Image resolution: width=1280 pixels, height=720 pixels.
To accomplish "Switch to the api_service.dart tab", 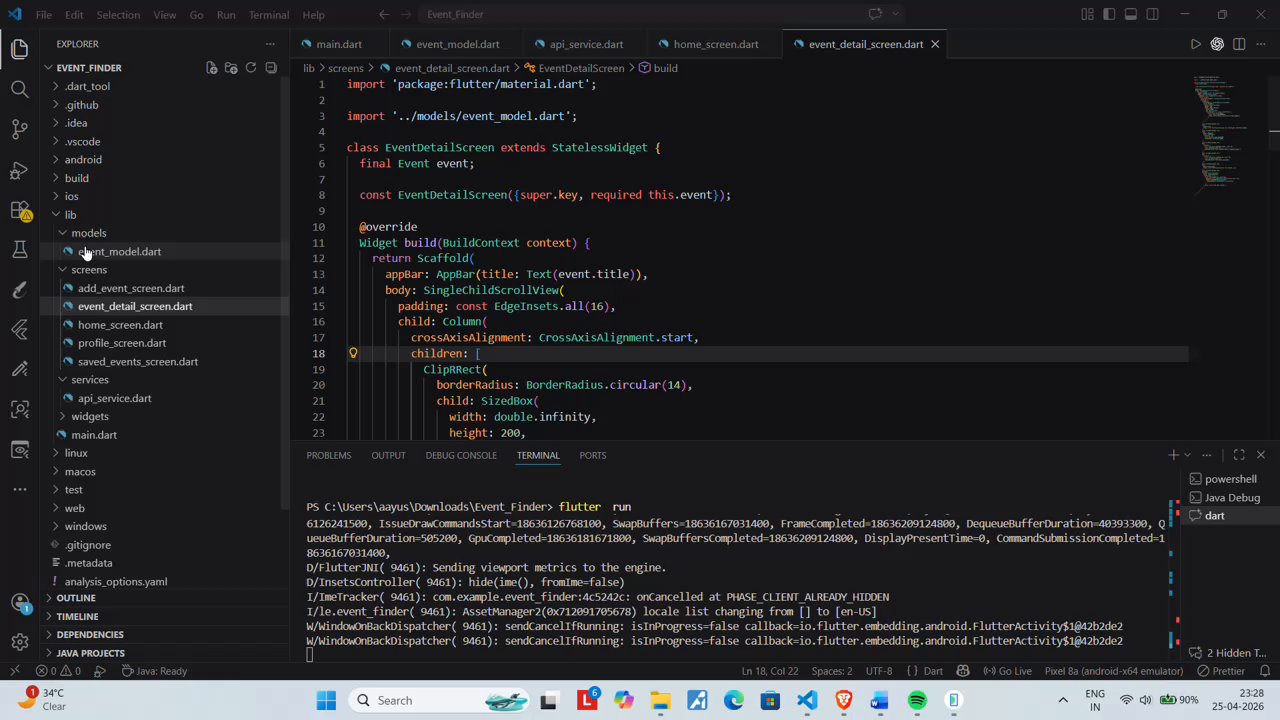I will [586, 44].
